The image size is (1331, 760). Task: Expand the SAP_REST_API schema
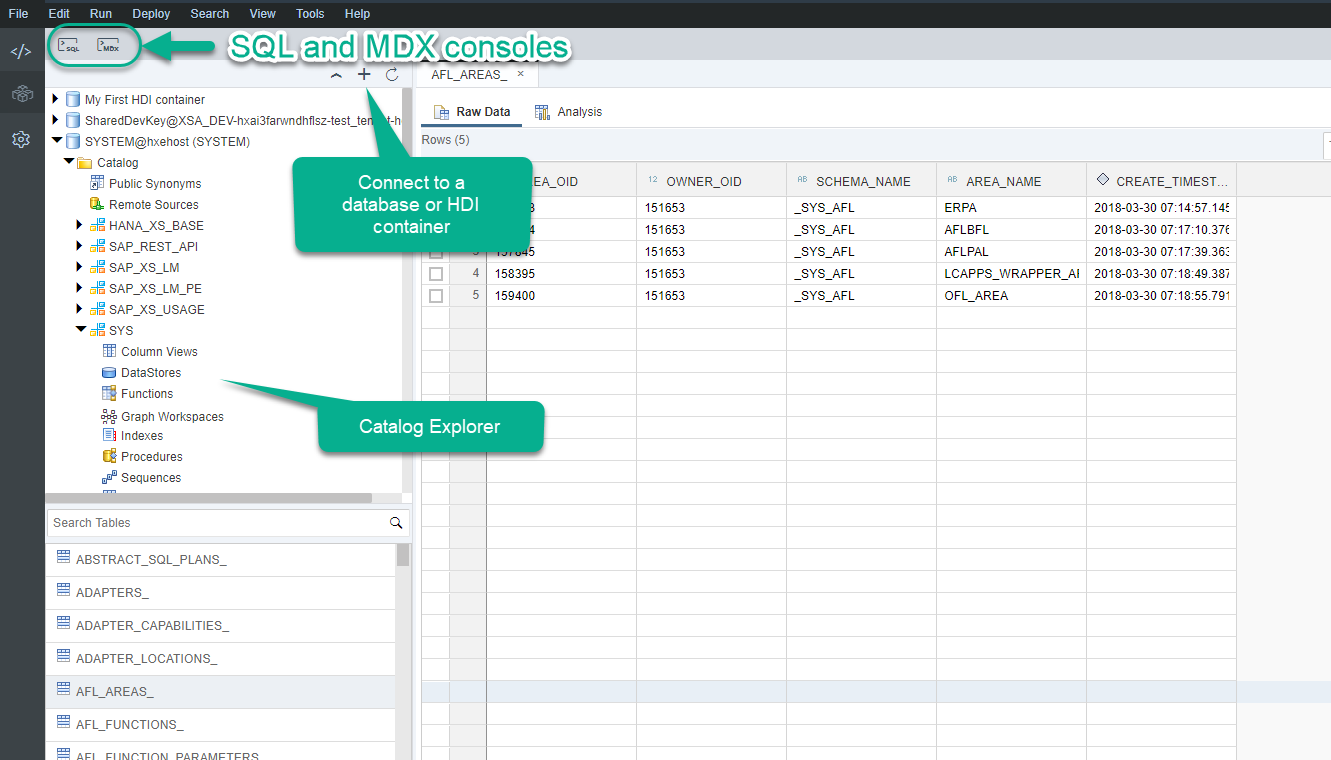point(80,246)
